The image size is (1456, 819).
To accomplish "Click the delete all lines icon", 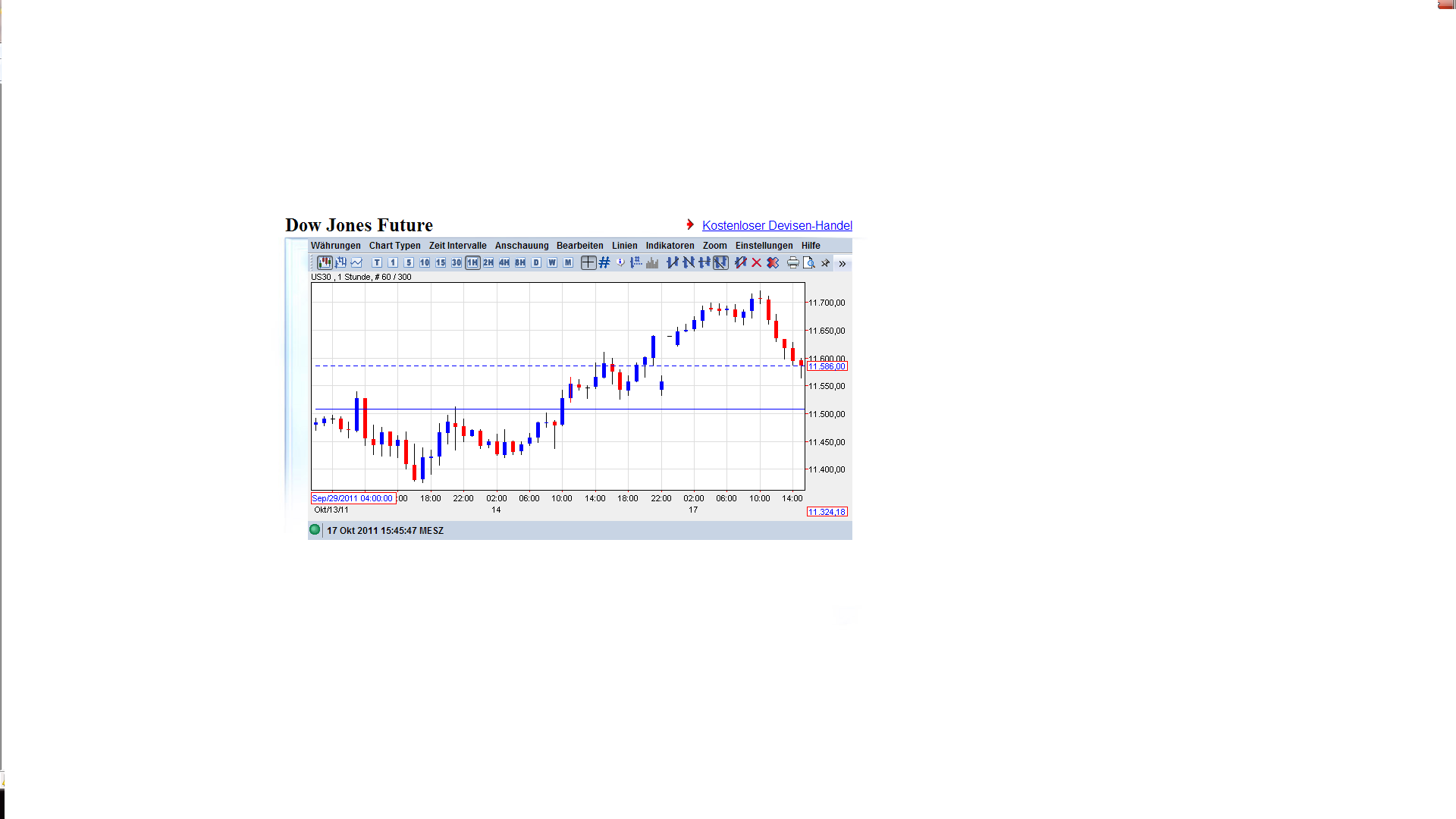I will pos(773,262).
